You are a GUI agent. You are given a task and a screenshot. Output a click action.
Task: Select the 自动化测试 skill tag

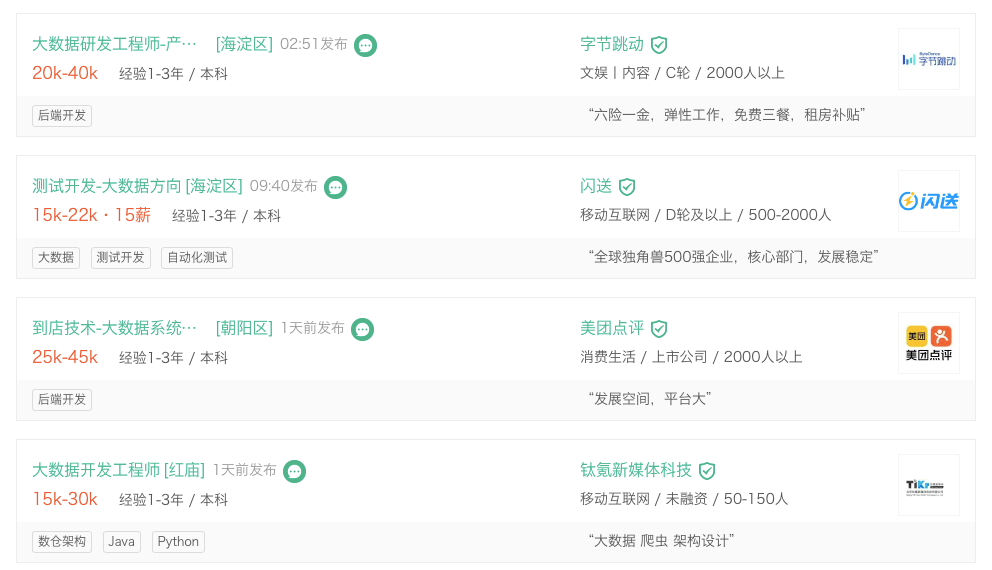(197, 257)
